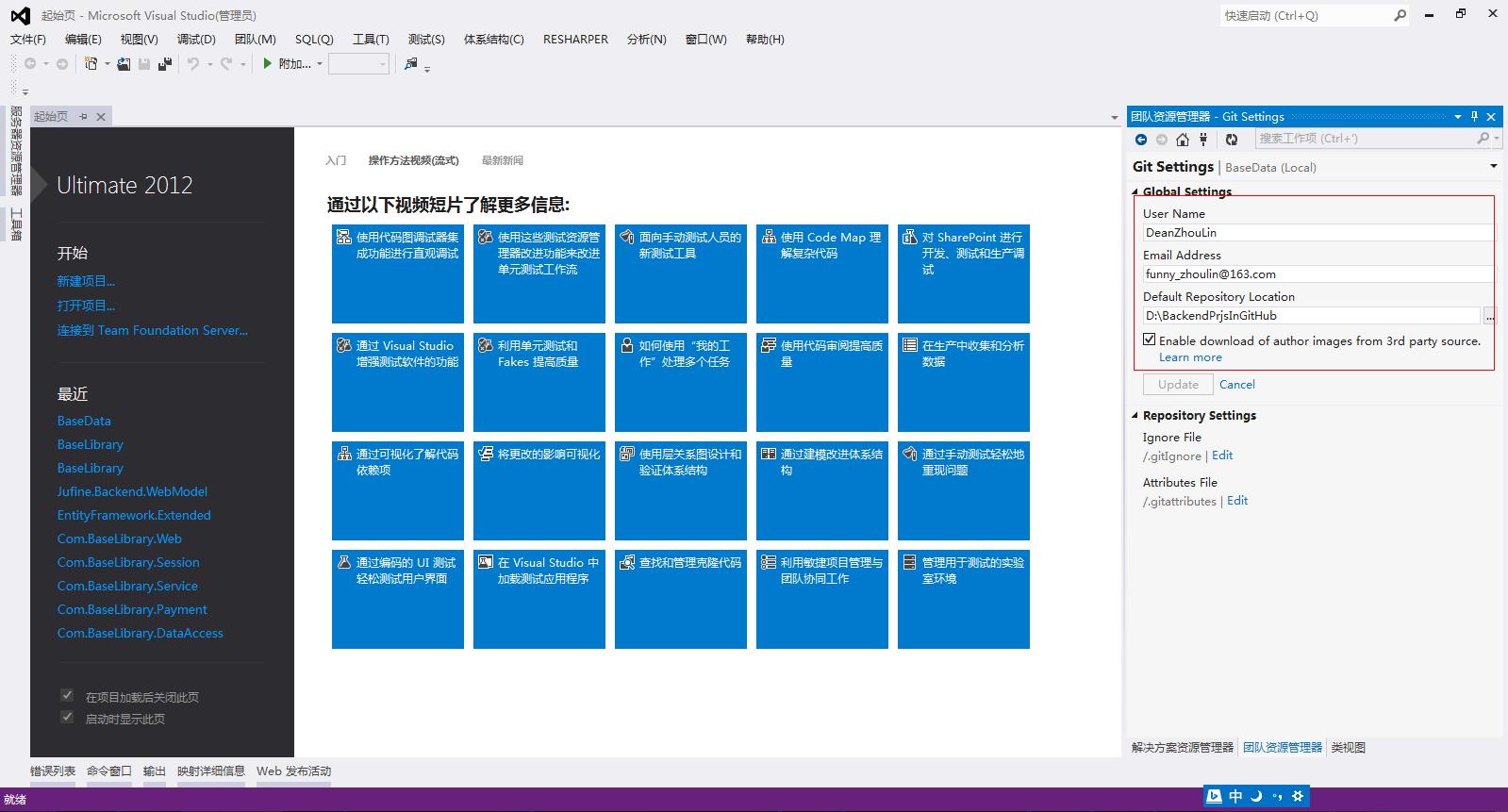Image resolution: width=1508 pixels, height=812 pixels.
Task: Collapse the Global Settings section
Action: click(x=1135, y=191)
